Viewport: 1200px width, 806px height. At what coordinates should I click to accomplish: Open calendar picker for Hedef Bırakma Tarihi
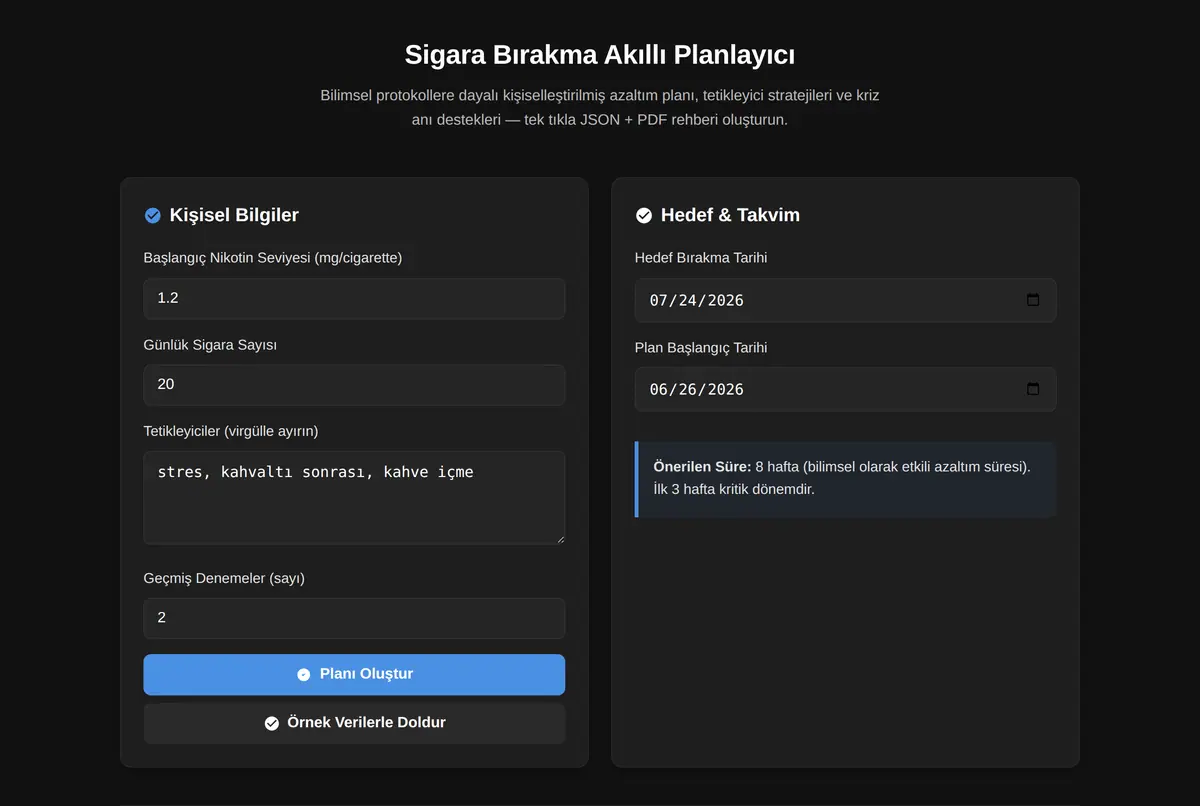coord(1033,300)
